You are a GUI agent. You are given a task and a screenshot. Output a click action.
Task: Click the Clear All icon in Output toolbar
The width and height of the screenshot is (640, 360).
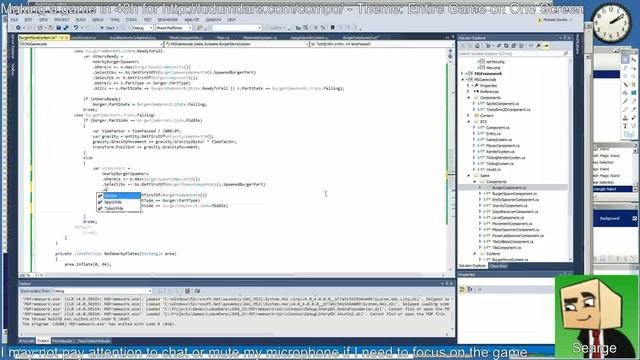point(187,291)
